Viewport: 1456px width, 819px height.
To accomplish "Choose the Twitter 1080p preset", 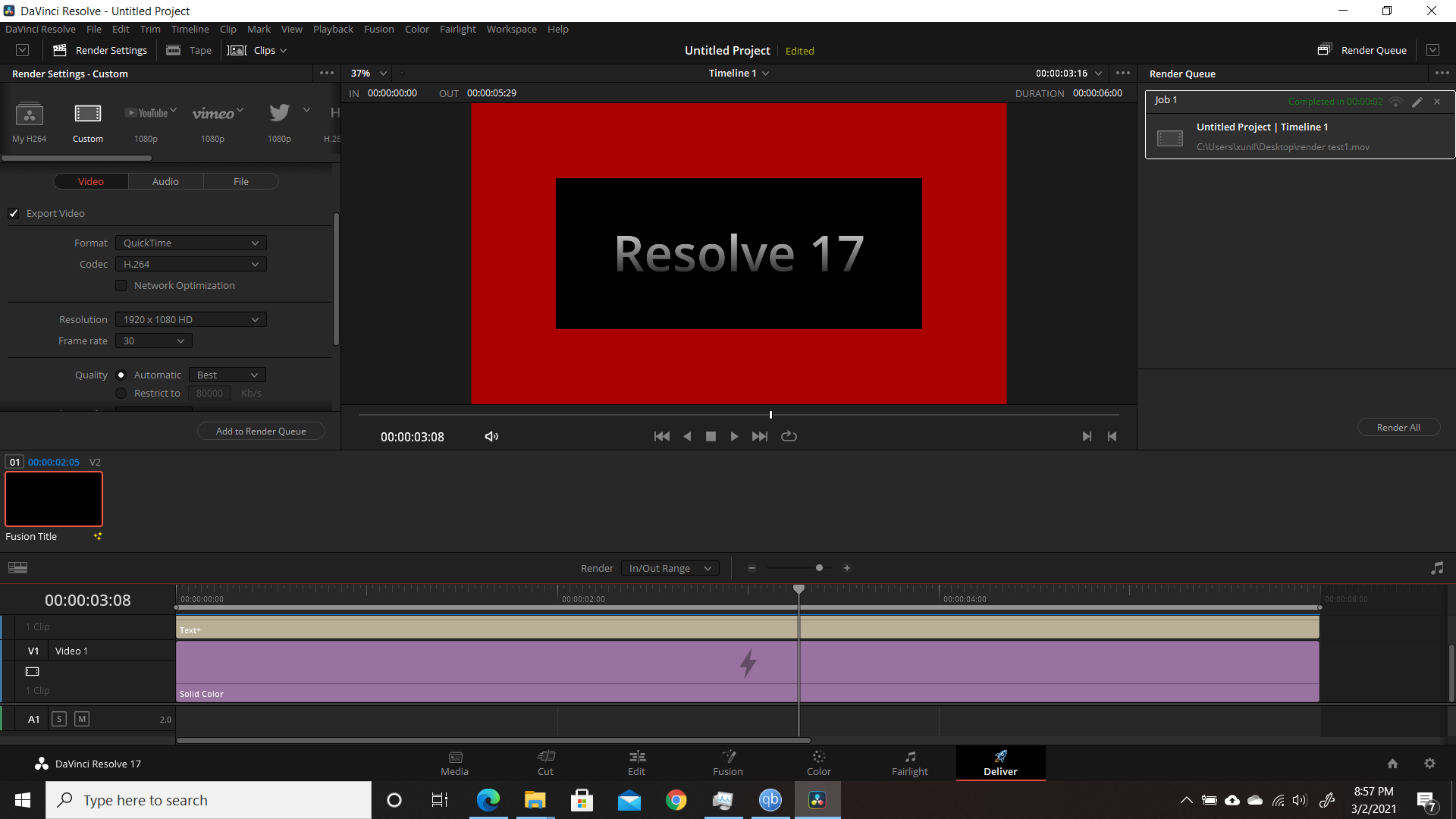I will pyautogui.click(x=279, y=113).
